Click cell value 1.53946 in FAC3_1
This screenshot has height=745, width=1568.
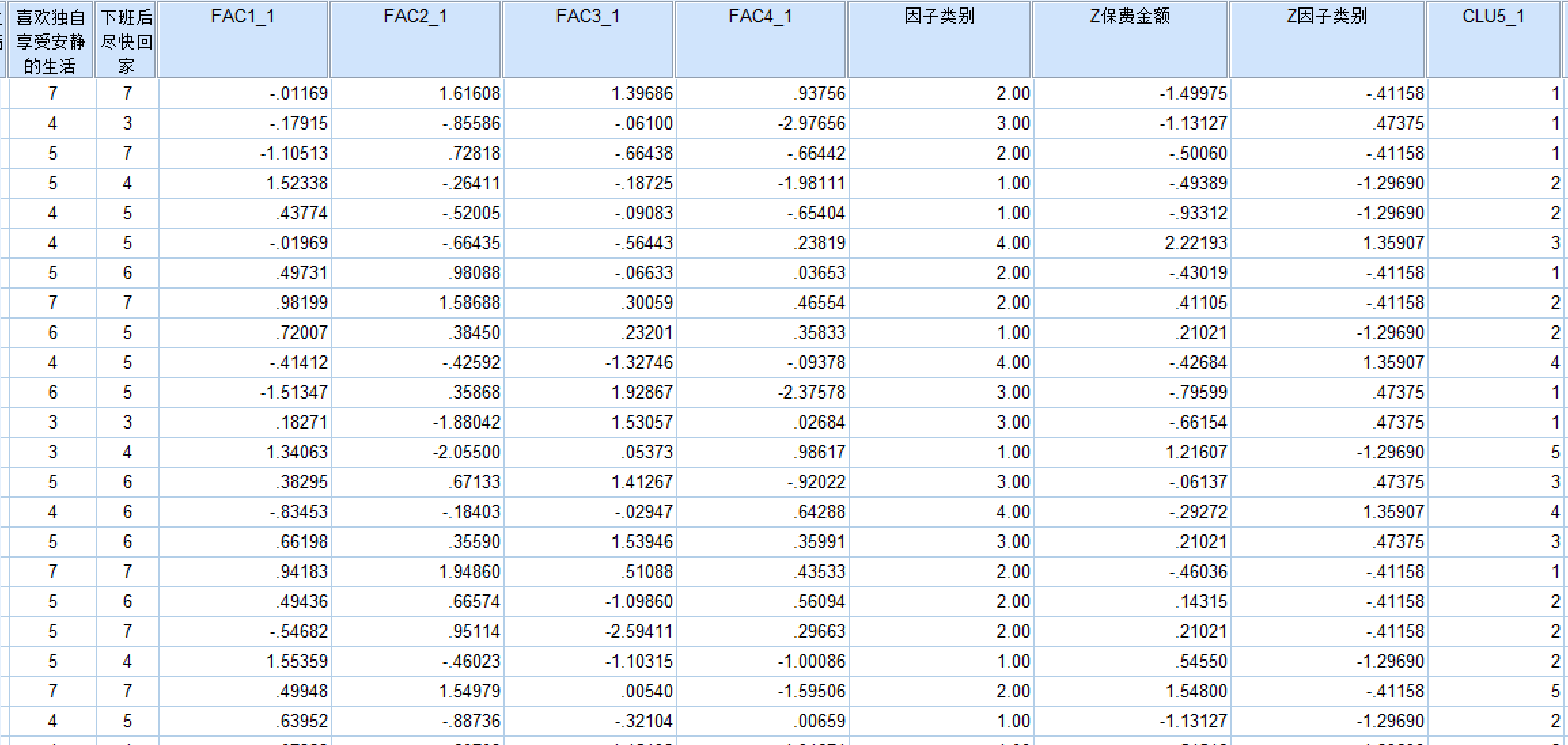pyautogui.click(x=590, y=542)
